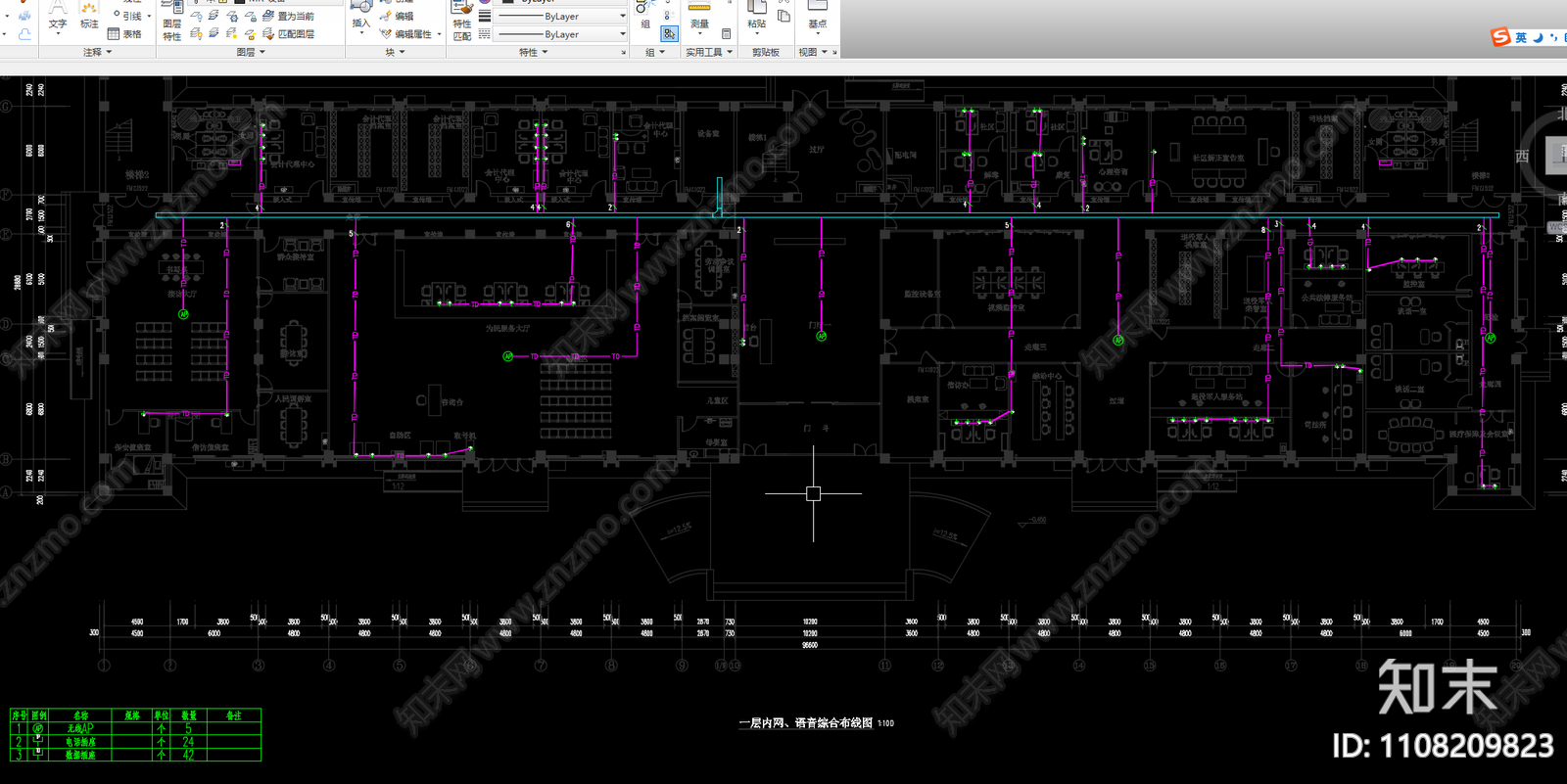The width and height of the screenshot is (1567, 784).
Task: Click the linetype list icon left of ByLayer
Action: [485, 34]
